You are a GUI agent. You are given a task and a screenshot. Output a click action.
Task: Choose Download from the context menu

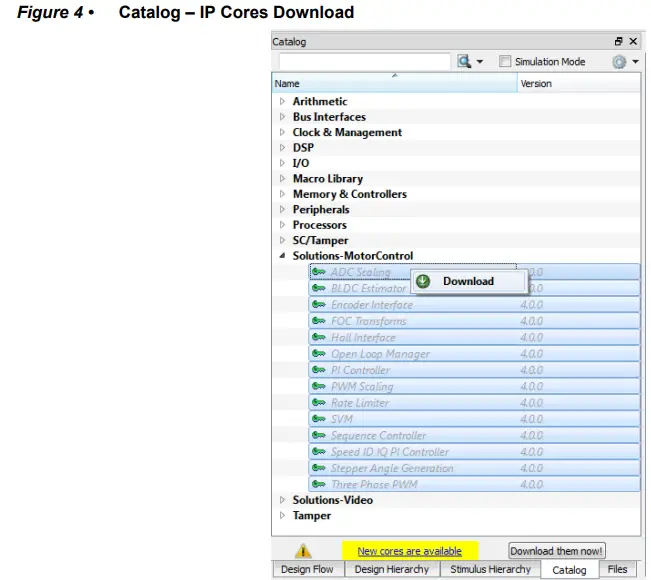tap(468, 281)
